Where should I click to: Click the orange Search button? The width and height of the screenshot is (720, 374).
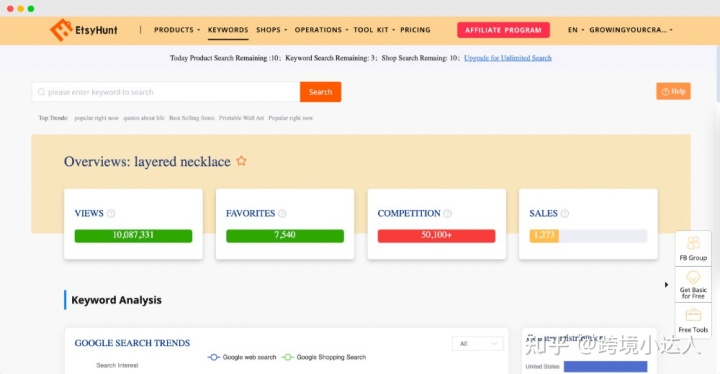point(321,92)
